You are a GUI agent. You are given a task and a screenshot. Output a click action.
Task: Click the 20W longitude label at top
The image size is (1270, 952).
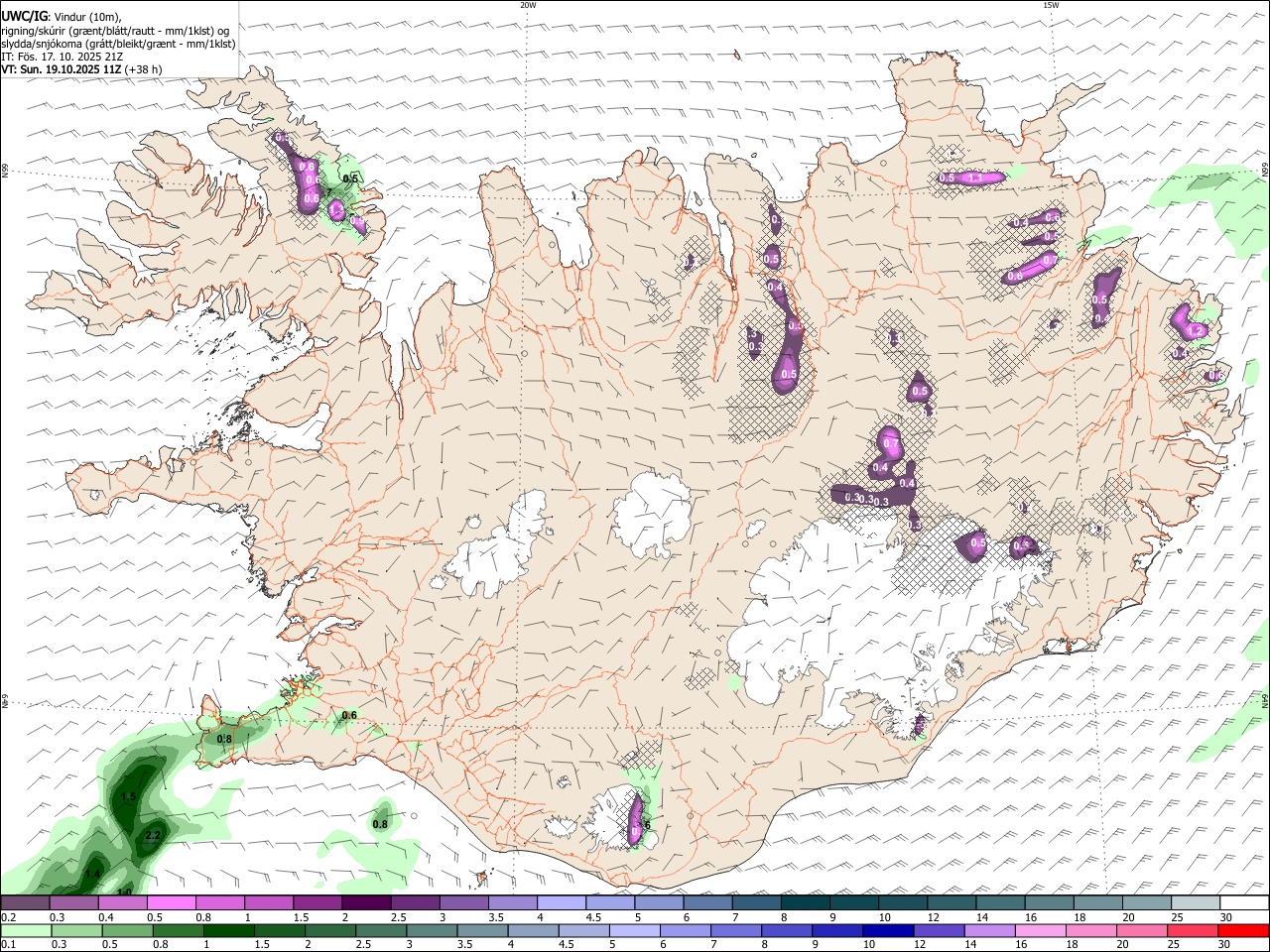tap(528, 5)
